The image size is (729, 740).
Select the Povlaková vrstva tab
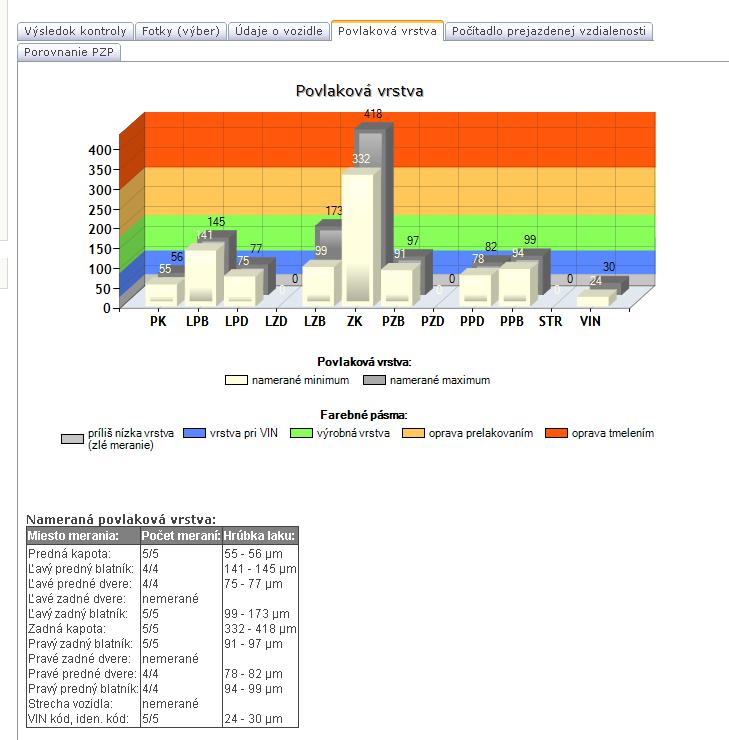tap(387, 31)
